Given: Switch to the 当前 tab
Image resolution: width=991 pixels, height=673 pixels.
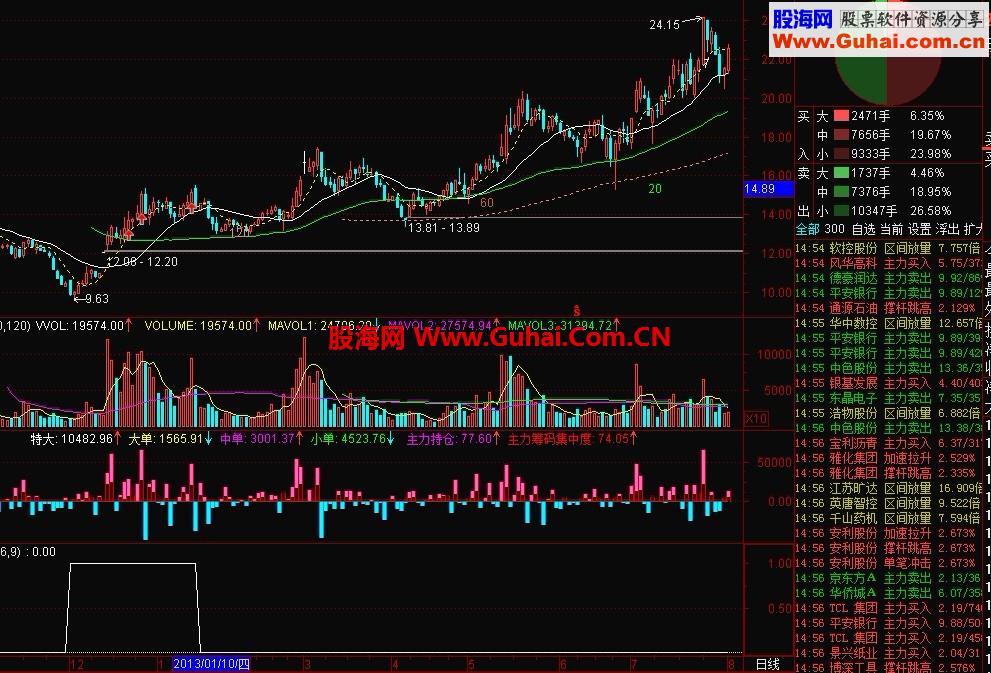Looking at the screenshot, I should tap(891, 229).
